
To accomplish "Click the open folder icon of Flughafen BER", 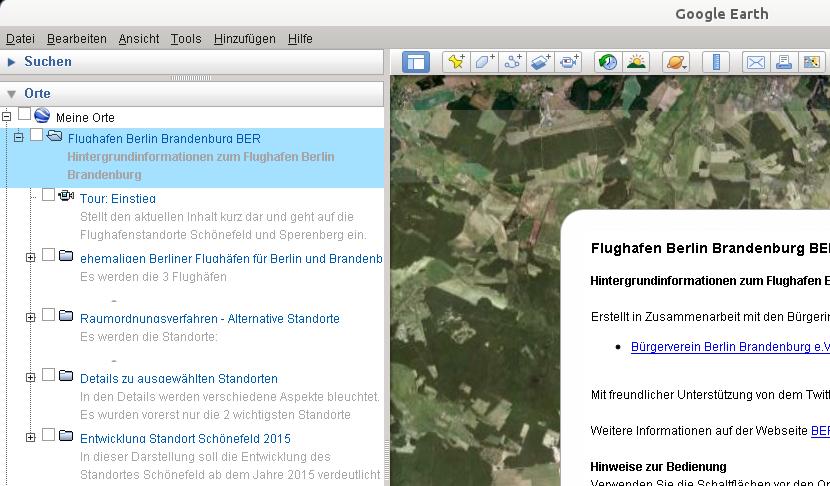I will click(54, 136).
